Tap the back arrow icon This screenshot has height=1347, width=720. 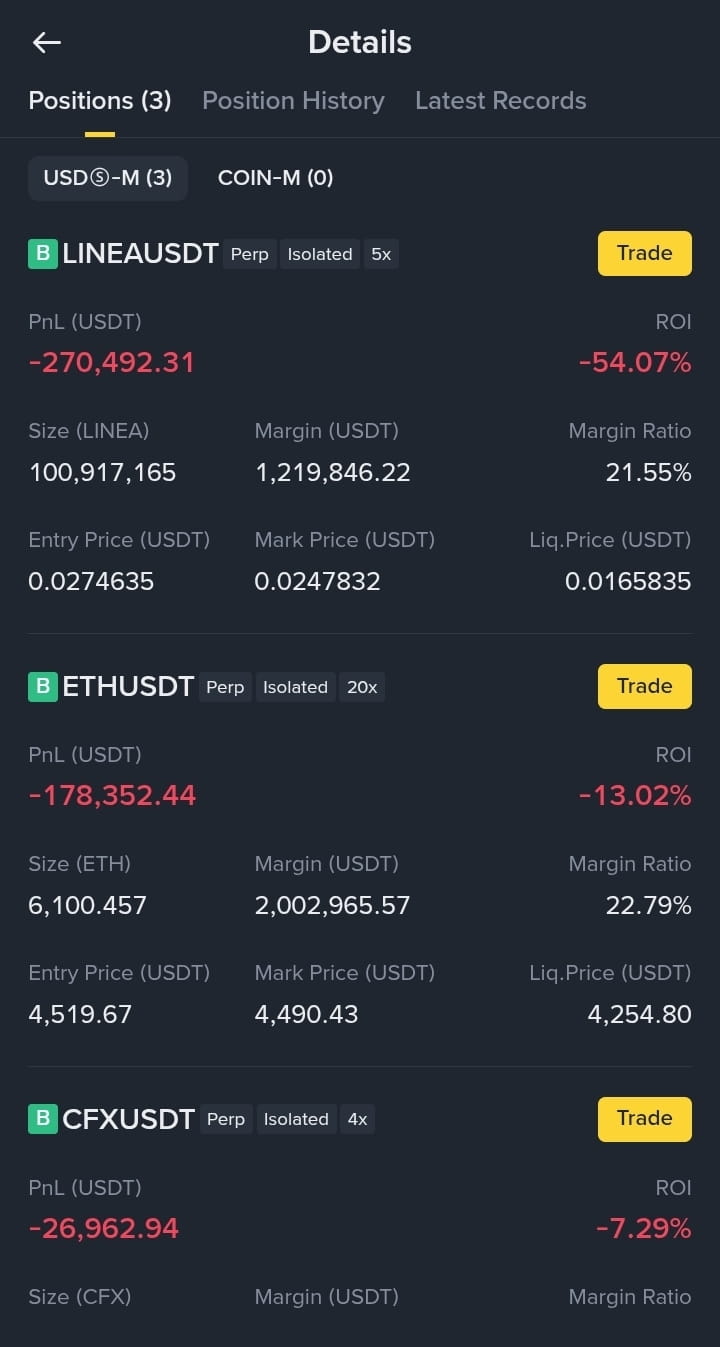coord(47,42)
